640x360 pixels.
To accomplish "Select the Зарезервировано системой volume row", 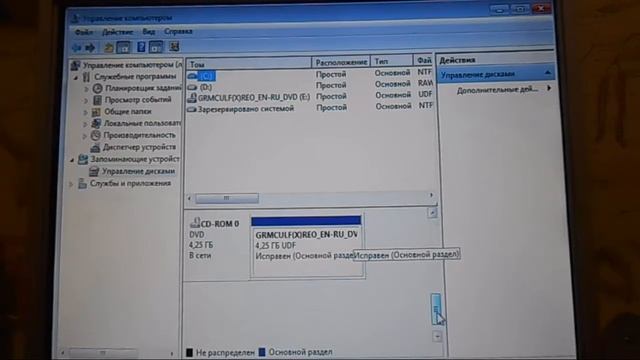I will pos(310,108).
